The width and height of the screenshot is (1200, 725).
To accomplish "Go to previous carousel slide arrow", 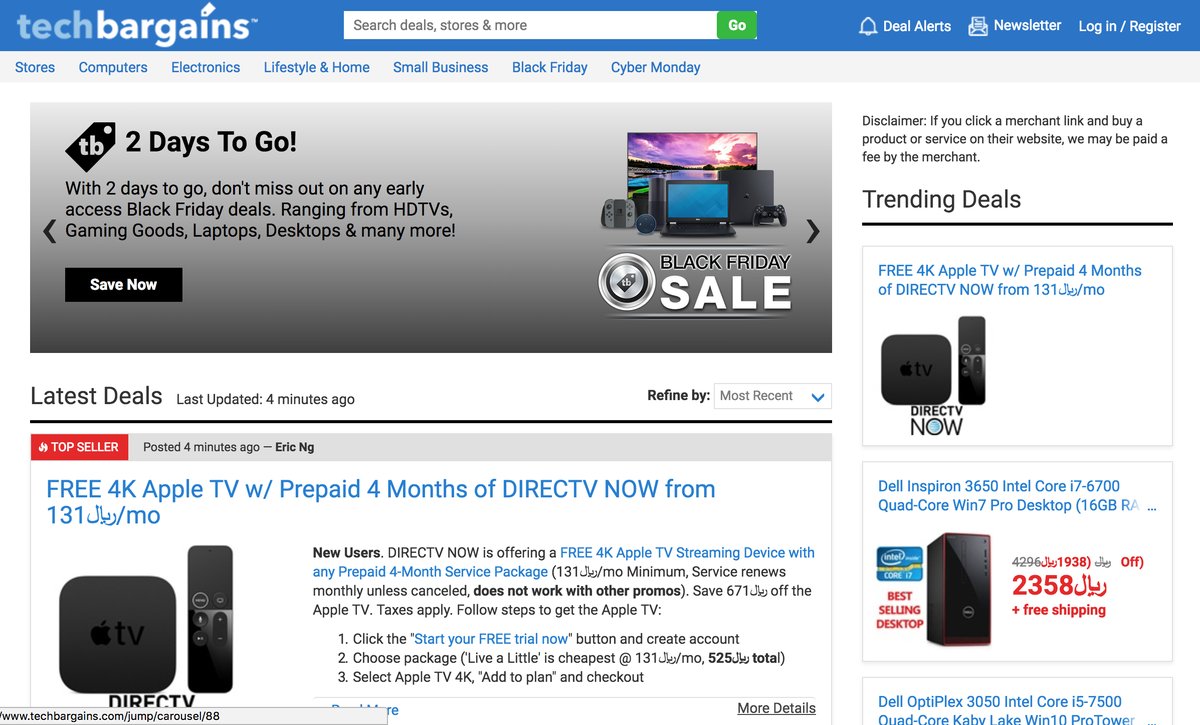I will pos(49,231).
